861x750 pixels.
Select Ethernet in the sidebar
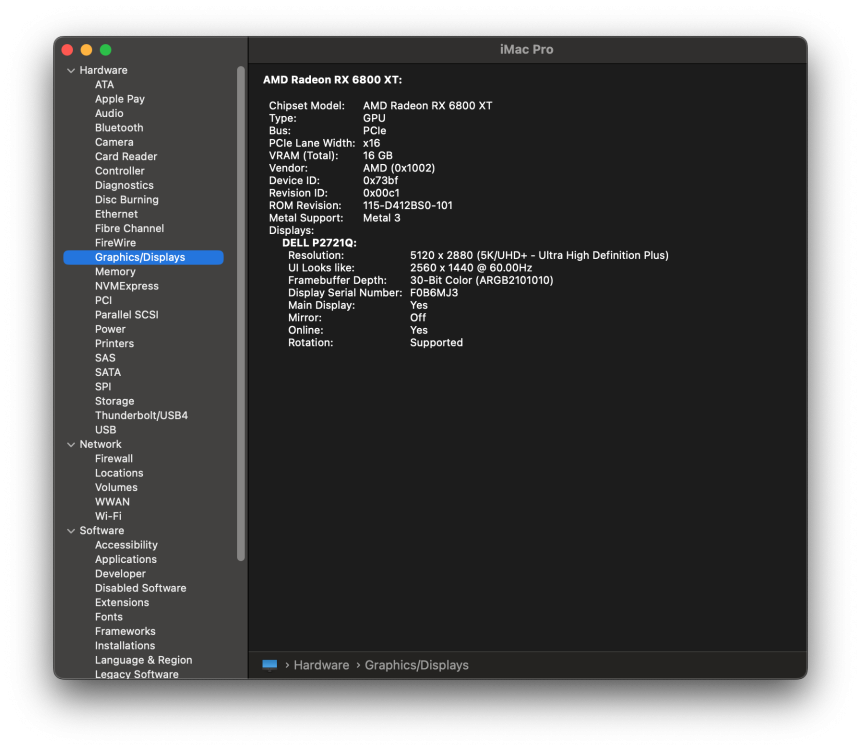[116, 214]
